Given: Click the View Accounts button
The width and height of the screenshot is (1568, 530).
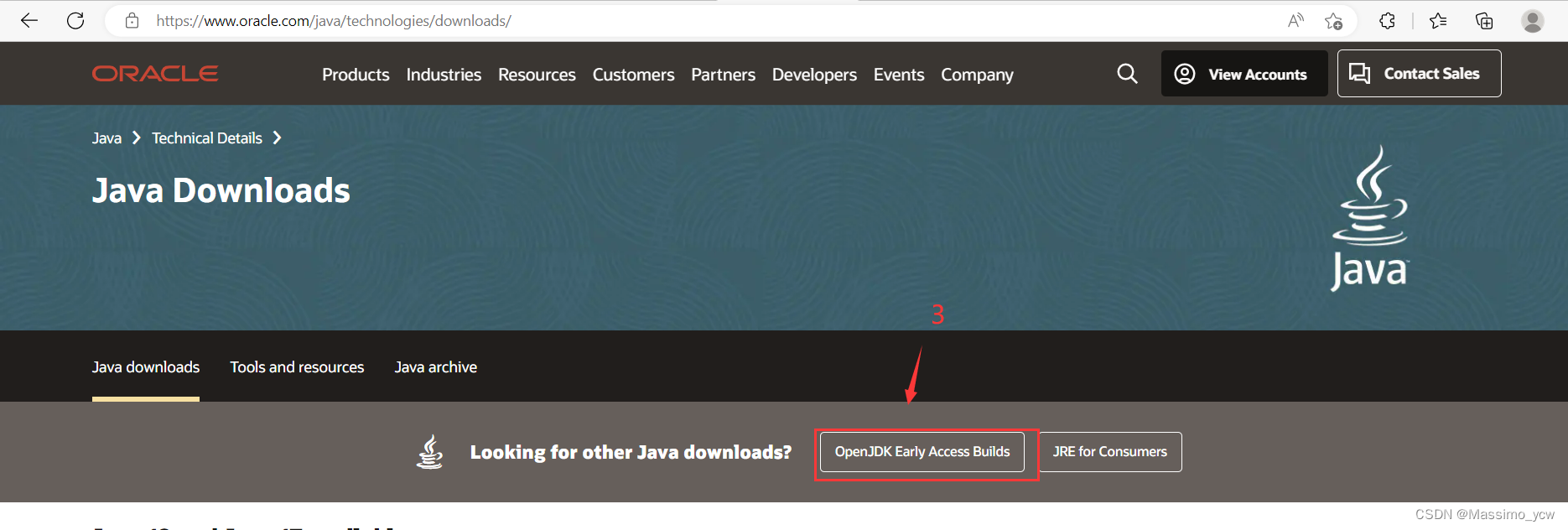Looking at the screenshot, I should pyautogui.click(x=1244, y=74).
